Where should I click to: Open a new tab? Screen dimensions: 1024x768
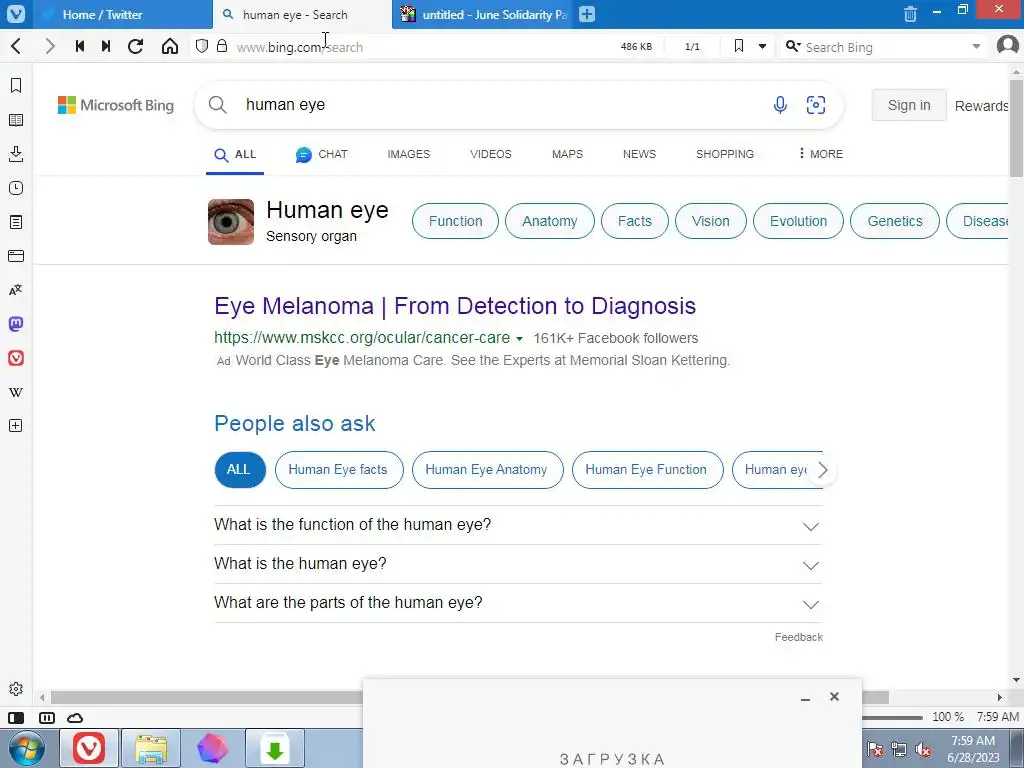point(587,14)
